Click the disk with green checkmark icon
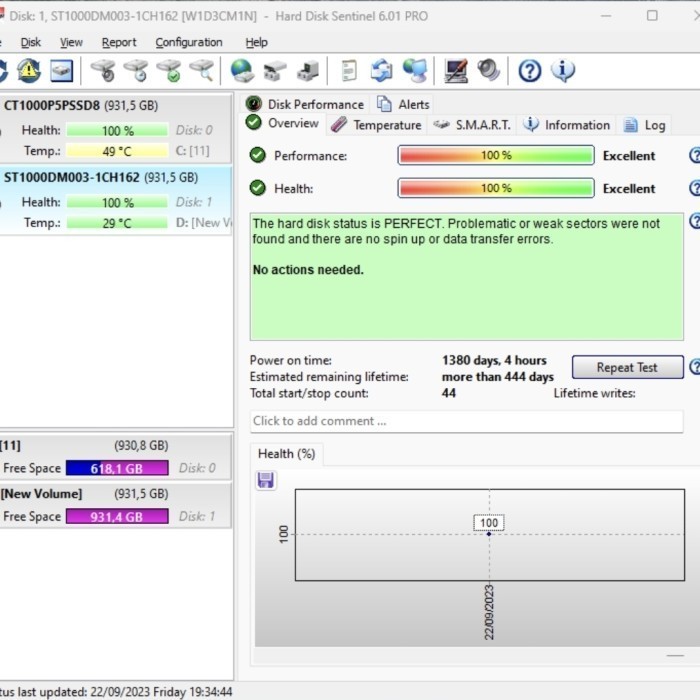This screenshot has width=700, height=700. 169,71
